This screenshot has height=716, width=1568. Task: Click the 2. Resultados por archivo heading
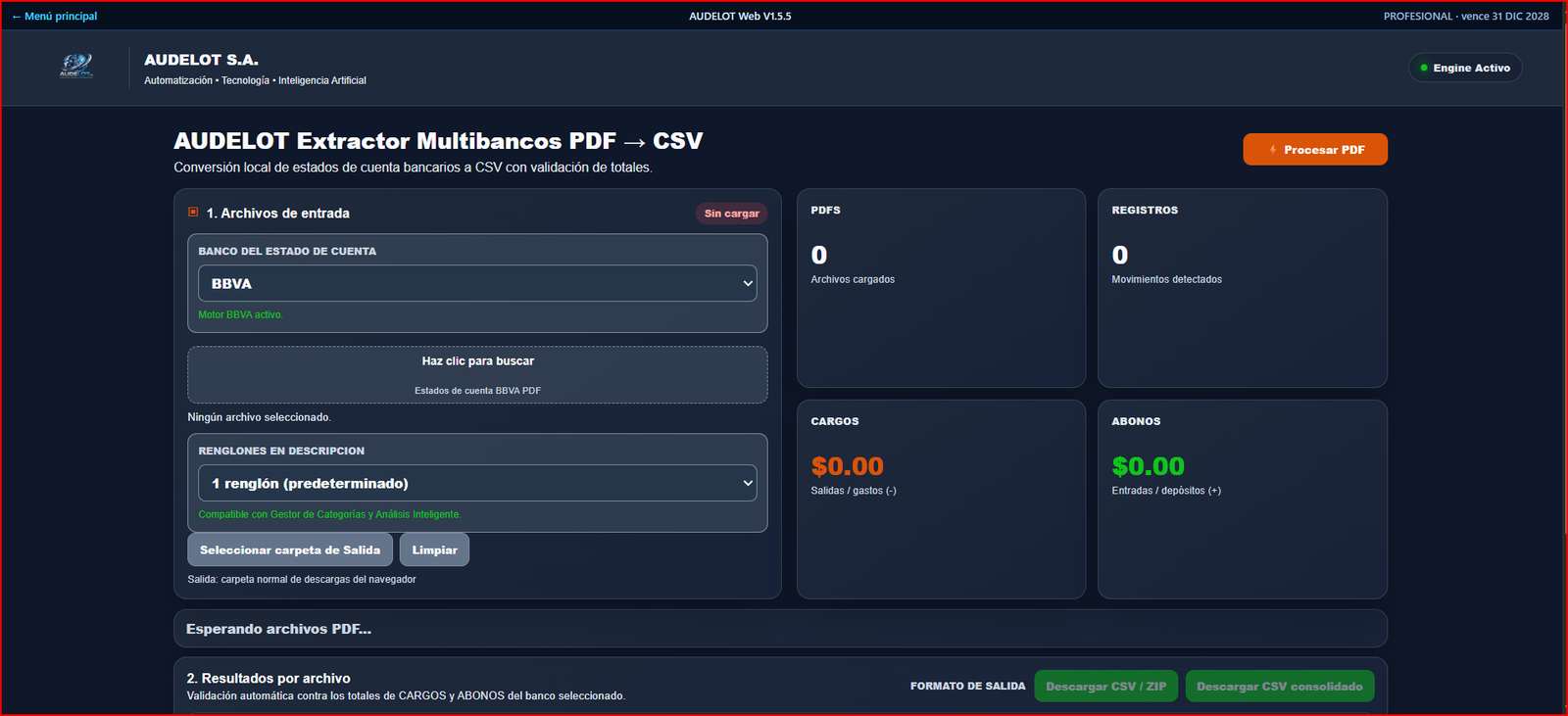click(x=269, y=678)
